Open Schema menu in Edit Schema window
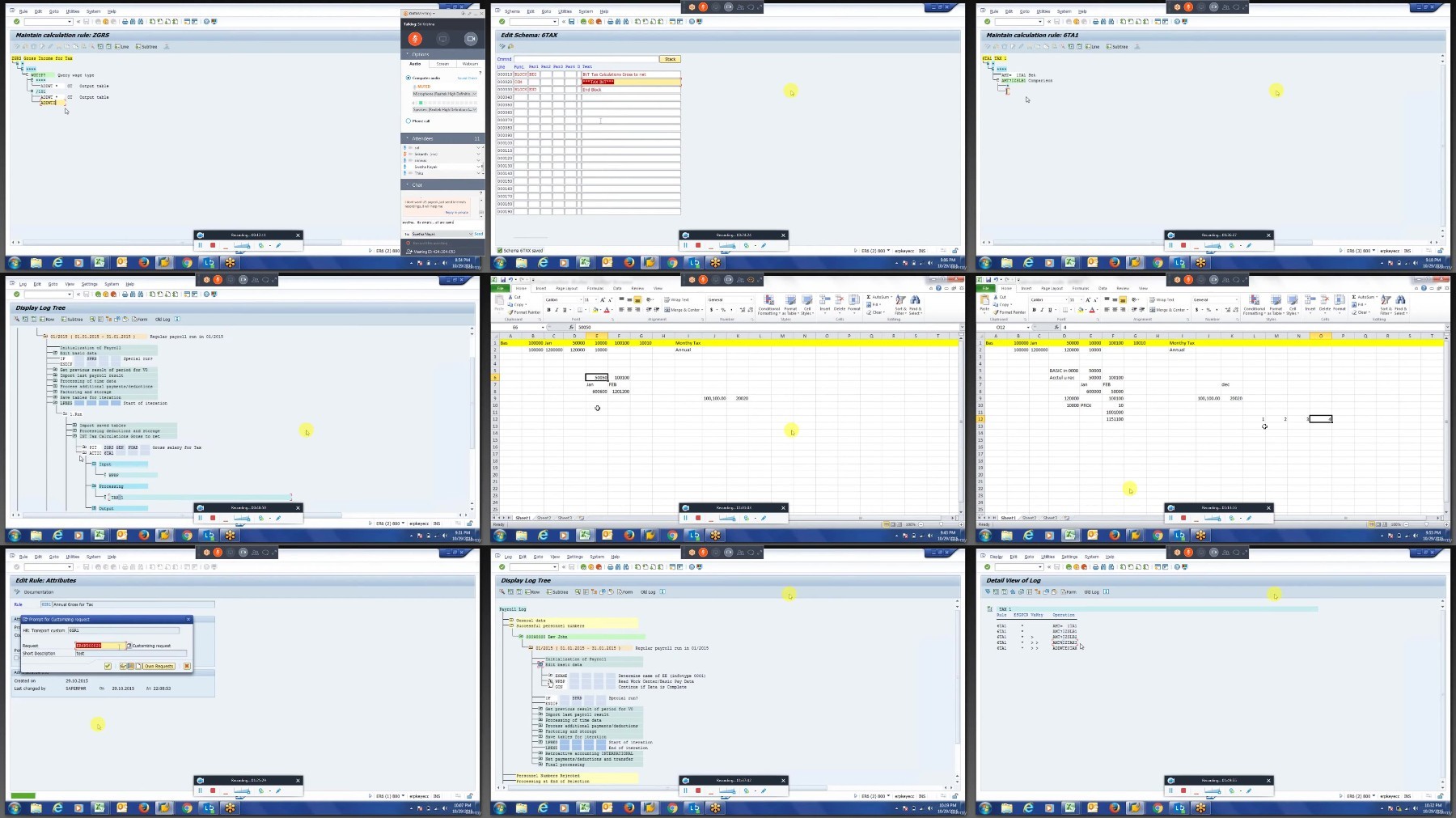This screenshot has height=818, width=1456. tap(512, 11)
